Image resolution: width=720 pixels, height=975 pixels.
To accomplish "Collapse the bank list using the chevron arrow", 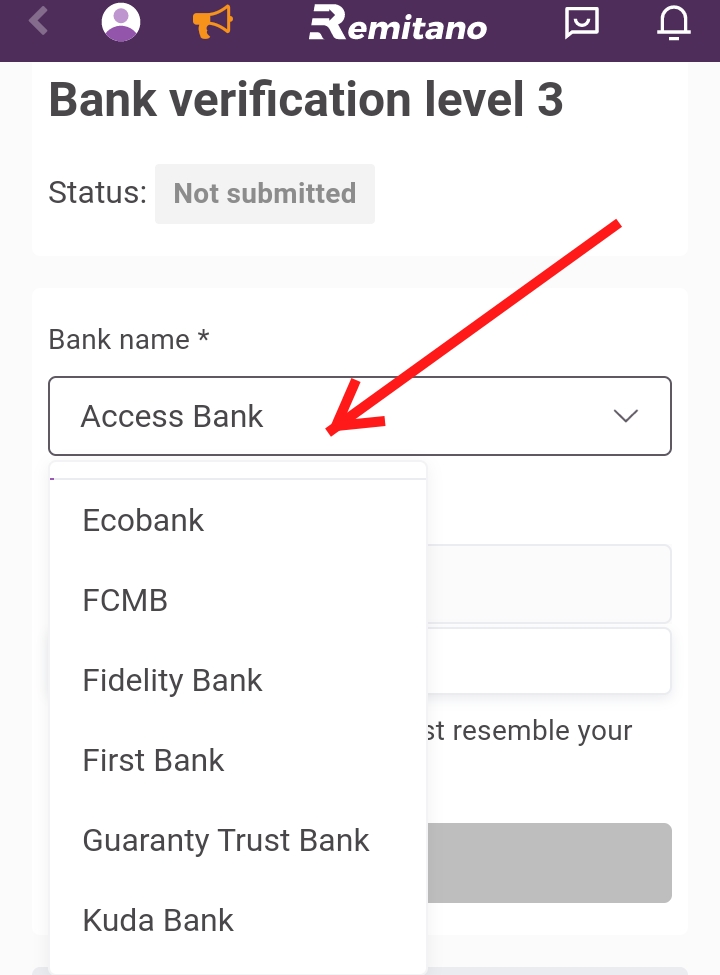I will tap(626, 416).
